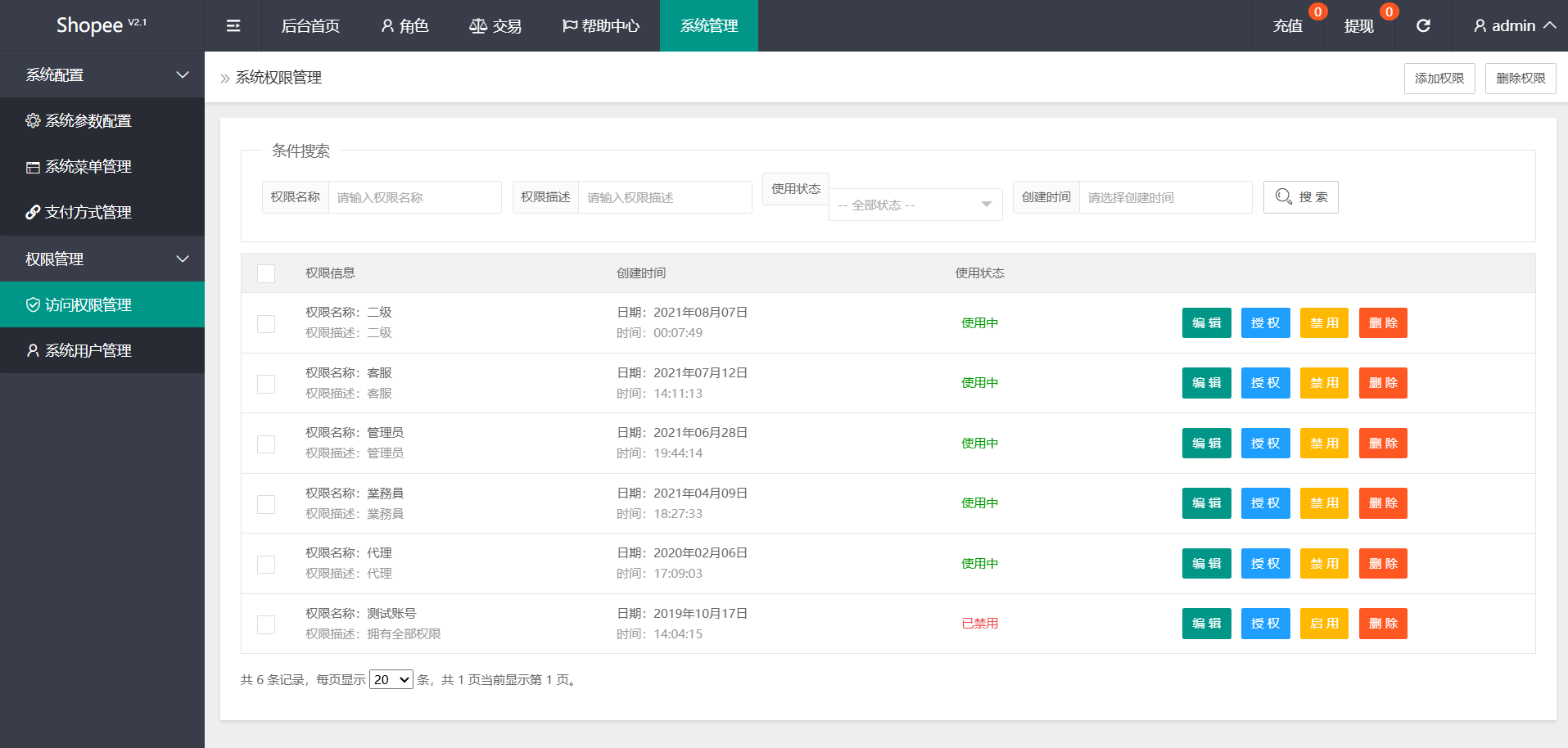
Task: Open 系统菜单管理 from the sidebar
Action: [102, 167]
